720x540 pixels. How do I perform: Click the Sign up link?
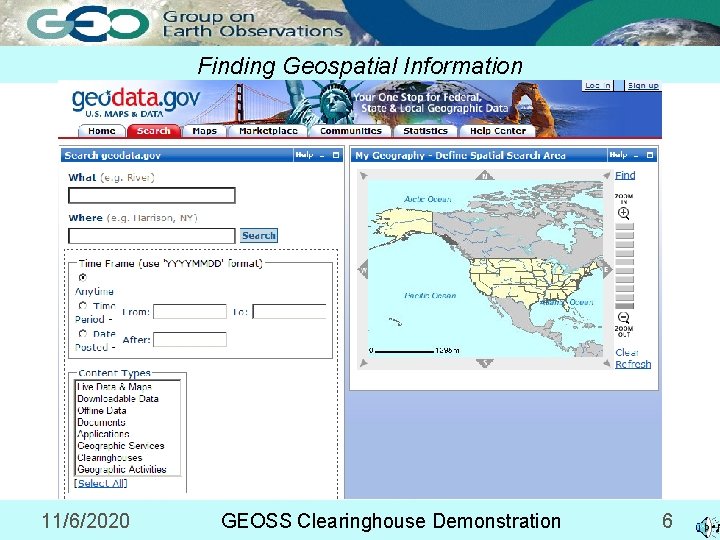[643, 85]
